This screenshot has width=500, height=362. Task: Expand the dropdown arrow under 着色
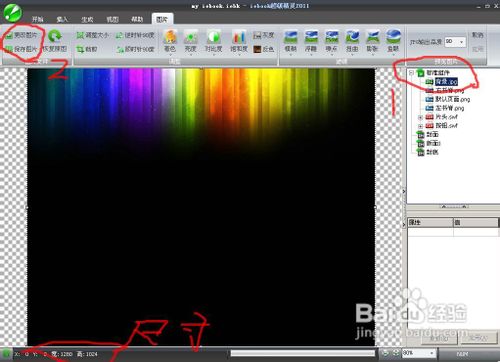[x=170, y=54]
